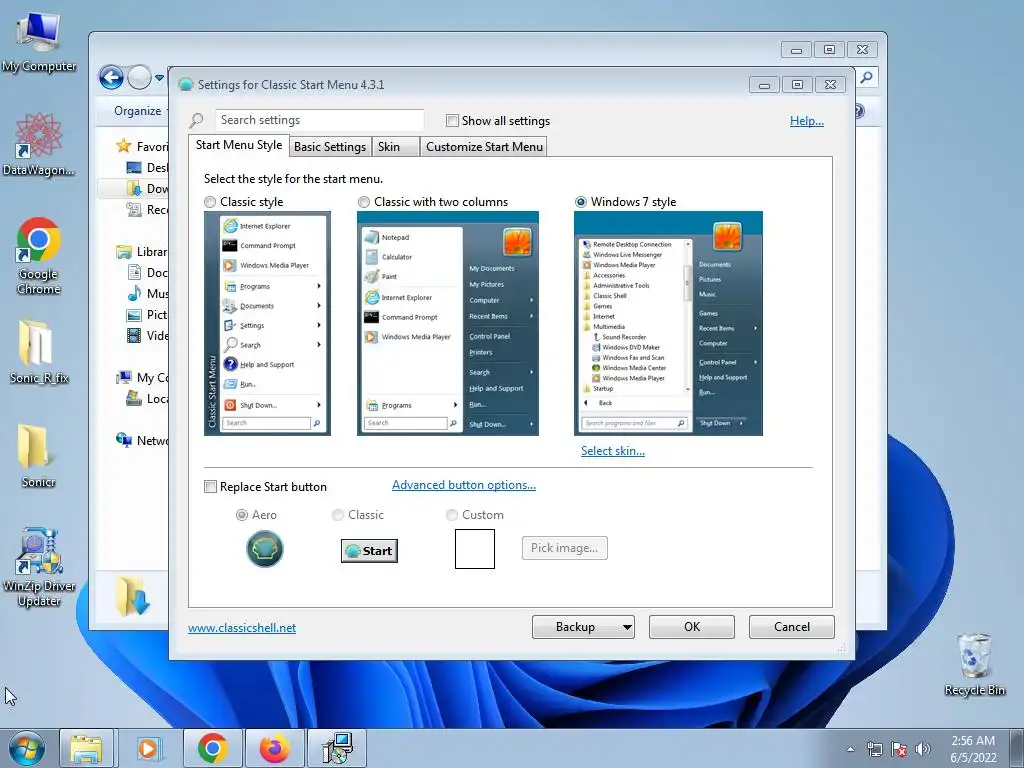The image size is (1024, 768).
Task: Click the settings search magnifier icon
Action: point(196,121)
